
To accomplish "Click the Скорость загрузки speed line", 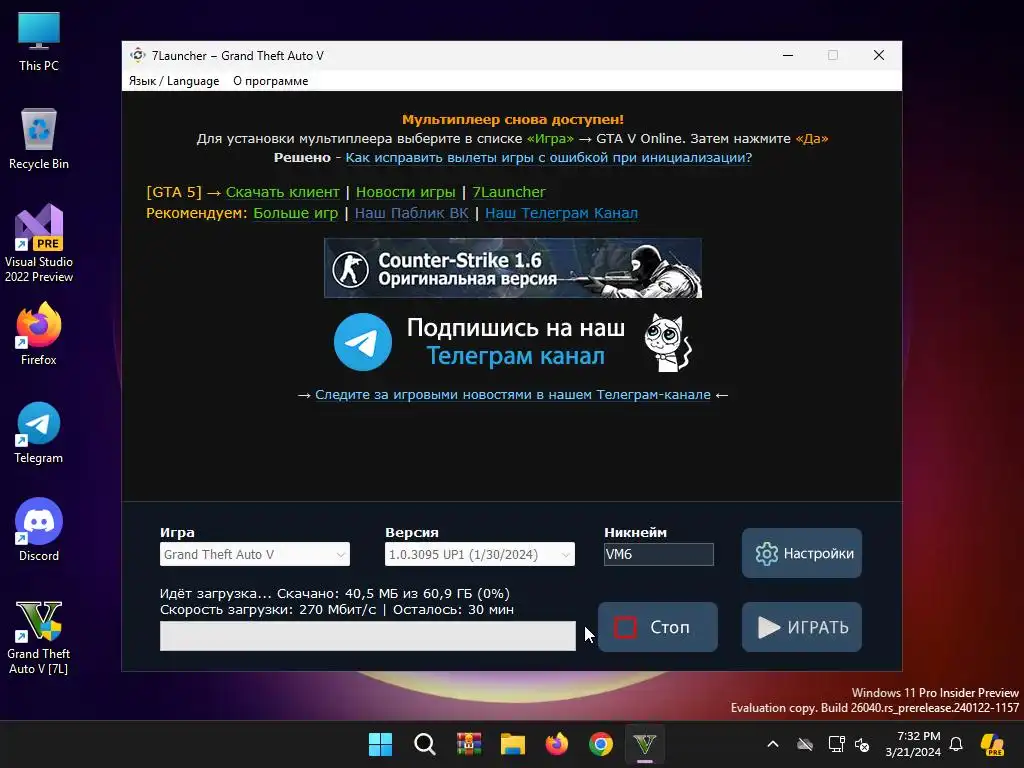I will (337, 609).
